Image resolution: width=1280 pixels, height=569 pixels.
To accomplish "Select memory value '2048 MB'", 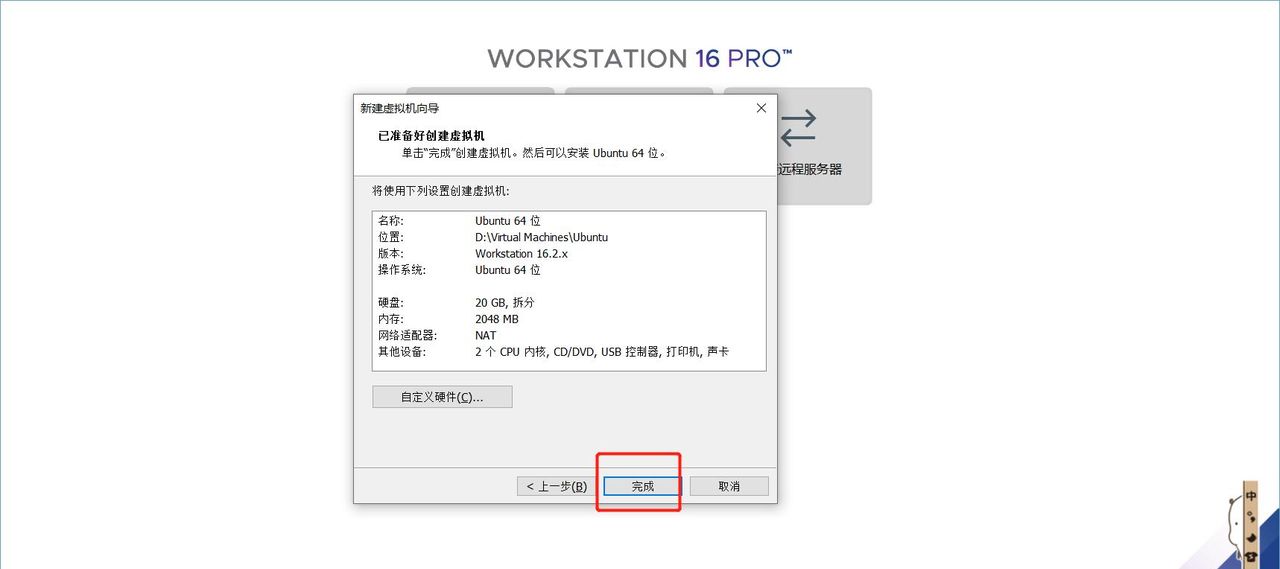I will pyautogui.click(x=497, y=319).
